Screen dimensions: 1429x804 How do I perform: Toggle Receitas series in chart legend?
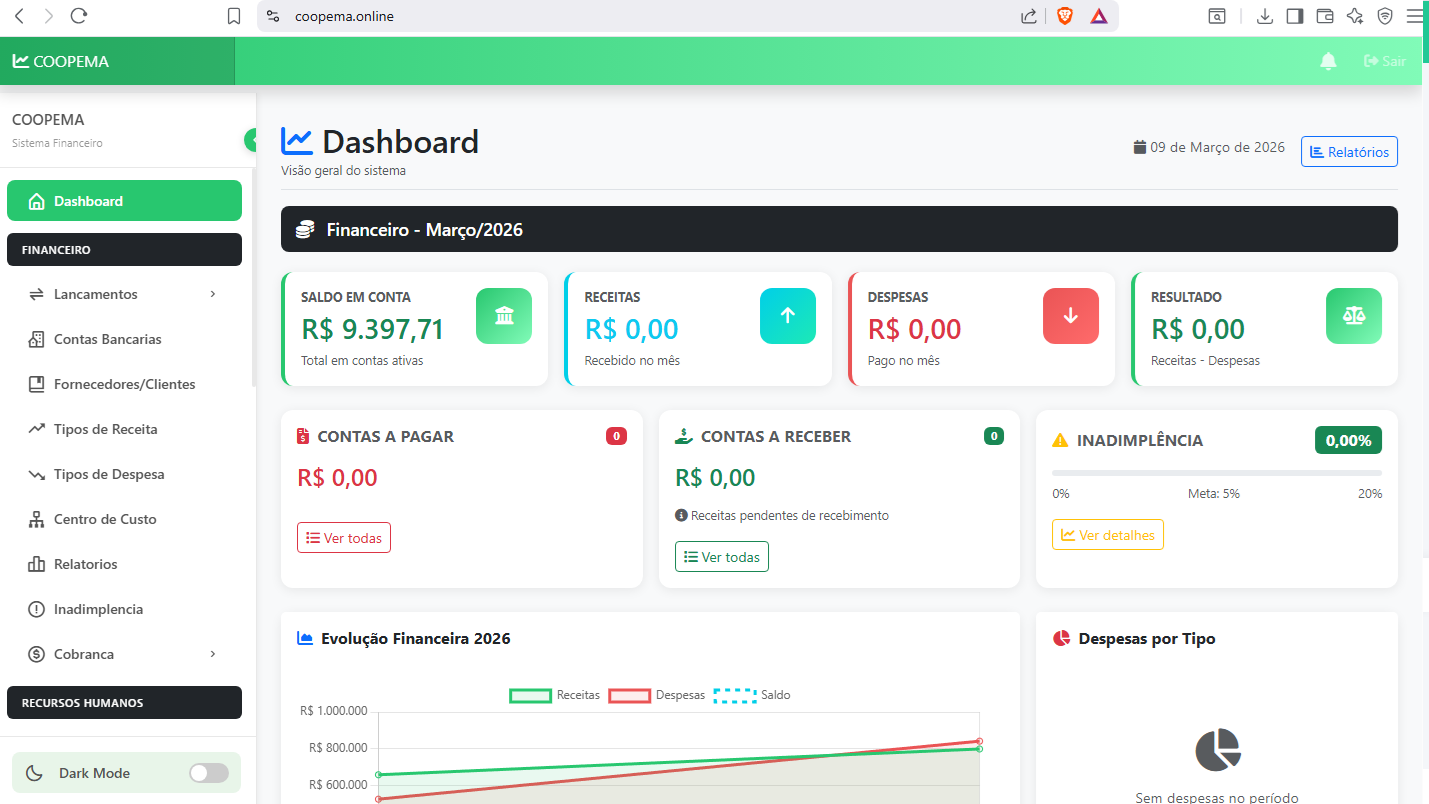pos(554,695)
